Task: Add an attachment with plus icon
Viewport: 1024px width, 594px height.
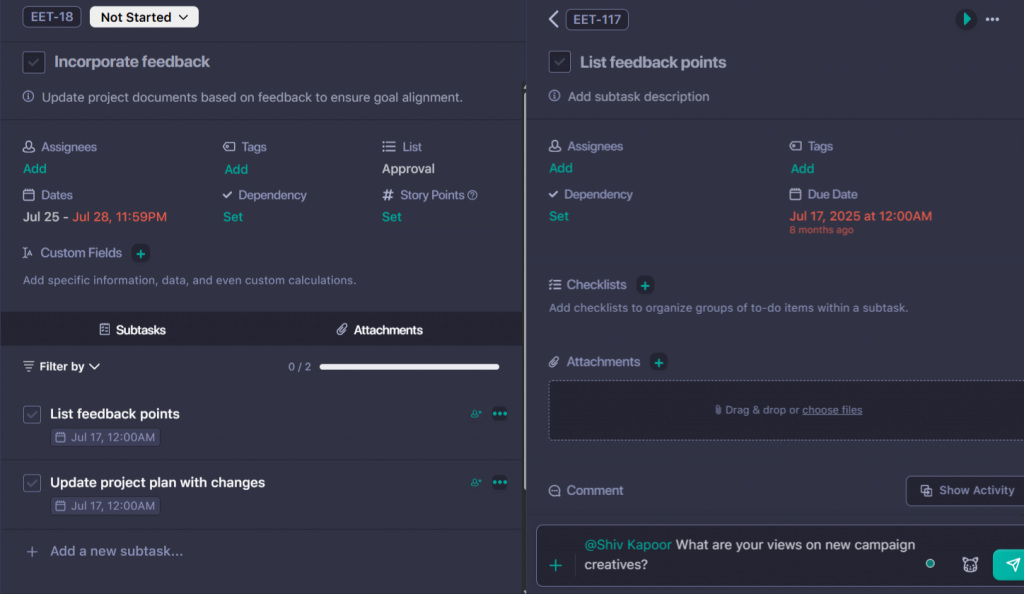Action: [658, 362]
